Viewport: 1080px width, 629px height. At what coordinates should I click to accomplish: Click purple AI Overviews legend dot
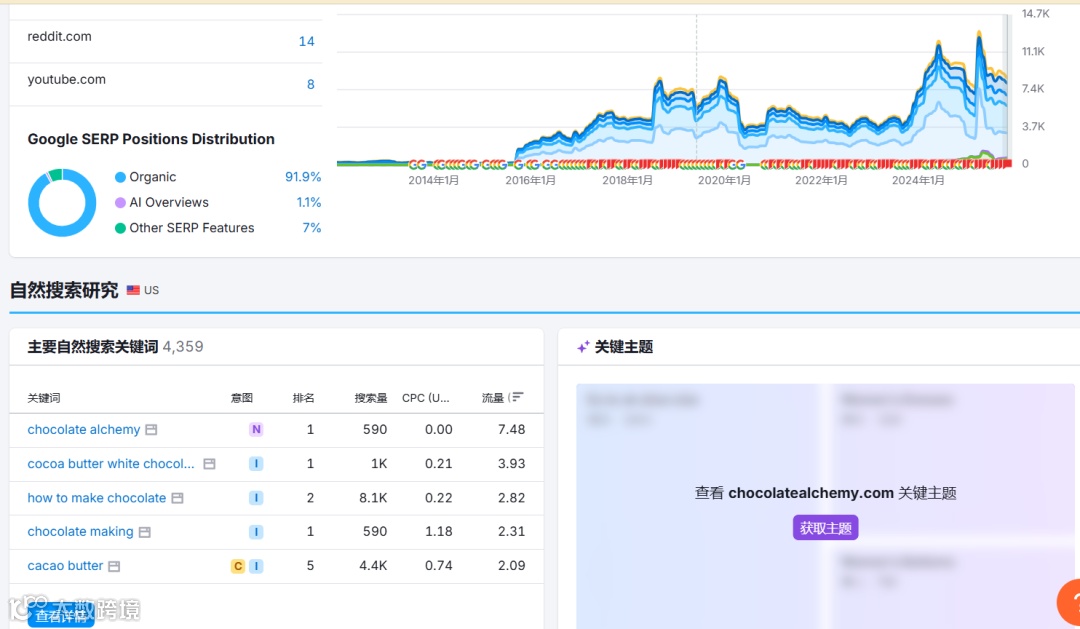tap(121, 203)
